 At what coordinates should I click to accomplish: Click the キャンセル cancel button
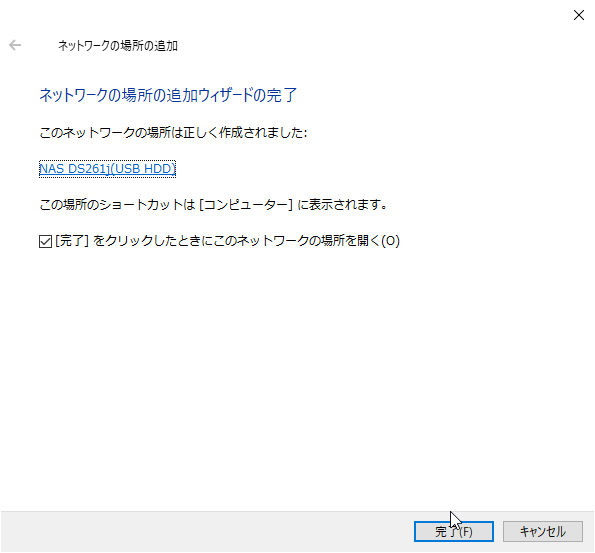point(543,531)
